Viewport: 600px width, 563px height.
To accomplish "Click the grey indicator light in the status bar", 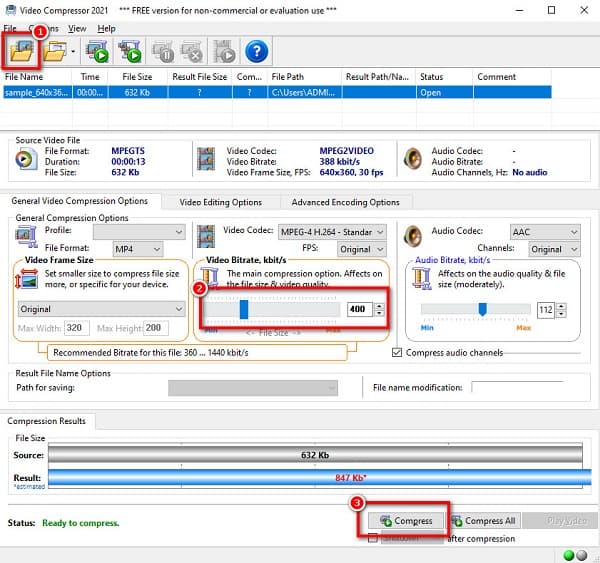I will pyautogui.click(x=582, y=555).
